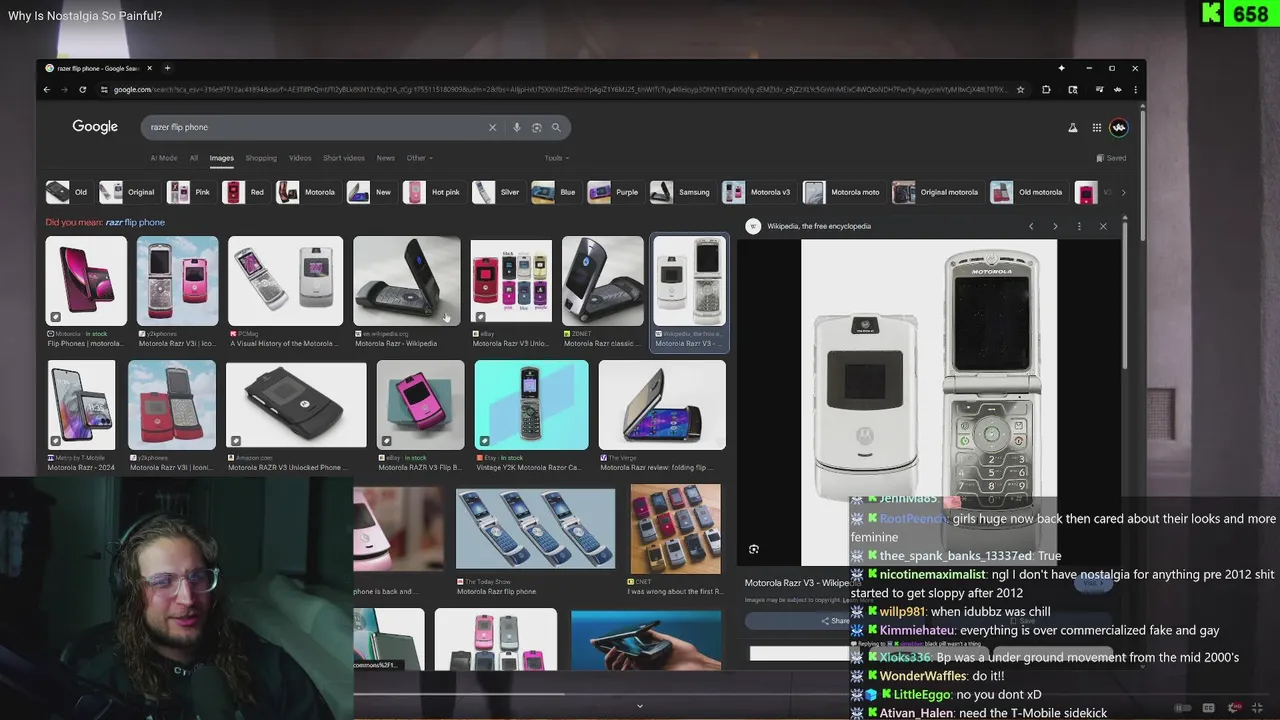Apply the New filter chip
This screenshot has height=720, width=1280.
pos(371,192)
